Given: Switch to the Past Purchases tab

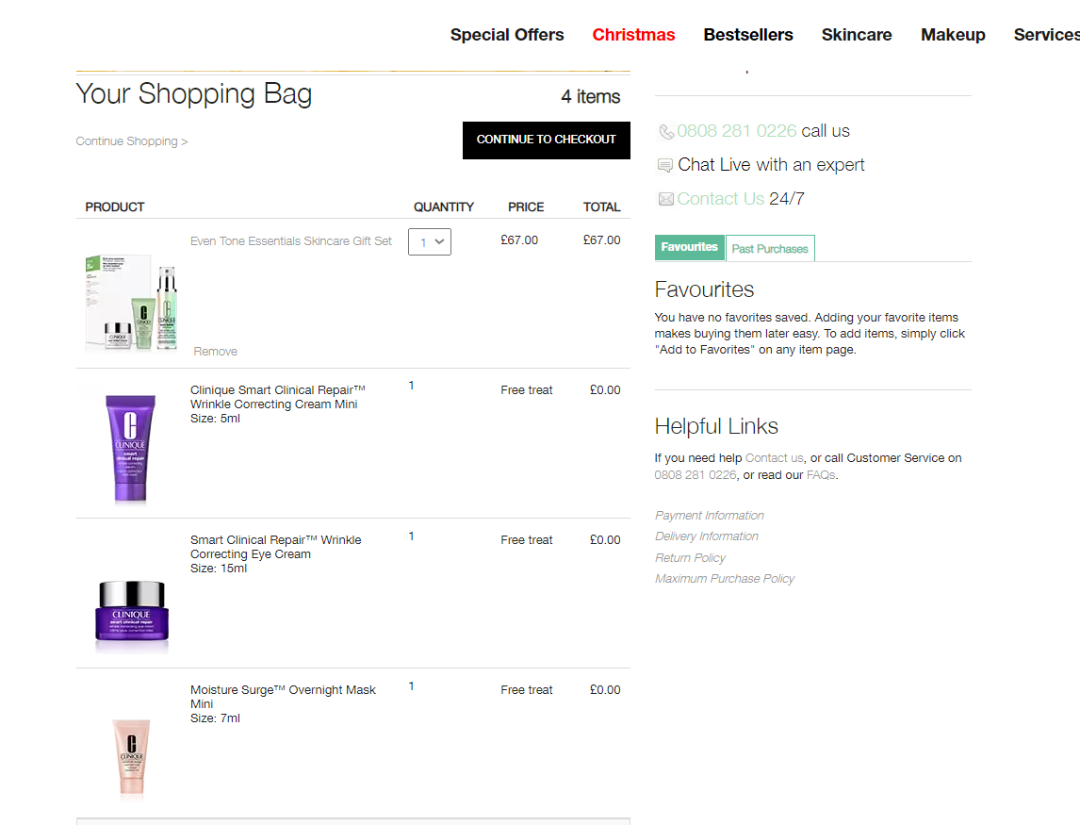Looking at the screenshot, I should (x=769, y=249).
